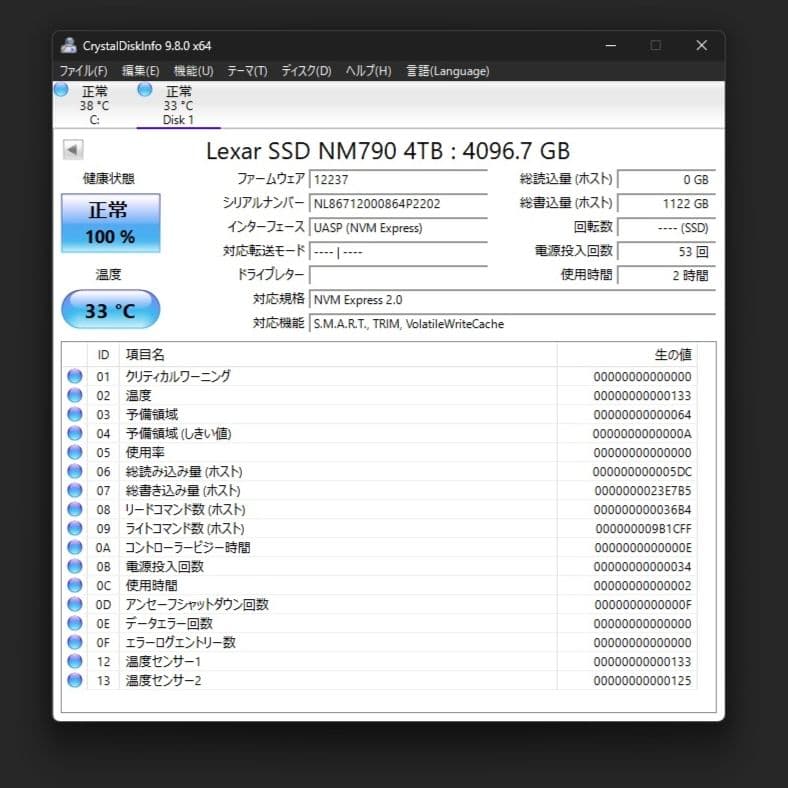Viewport: 788px width, 788px height.
Task: Click the raw value 000000023E7B5
Action: pyautogui.click(x=643, y=490)
